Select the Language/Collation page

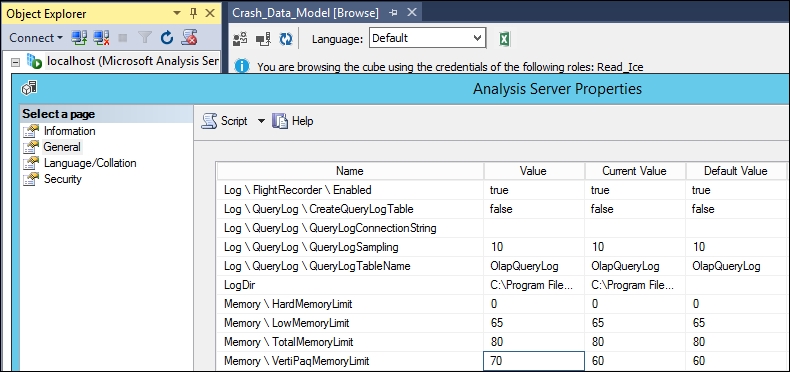(x=90, y=163)
